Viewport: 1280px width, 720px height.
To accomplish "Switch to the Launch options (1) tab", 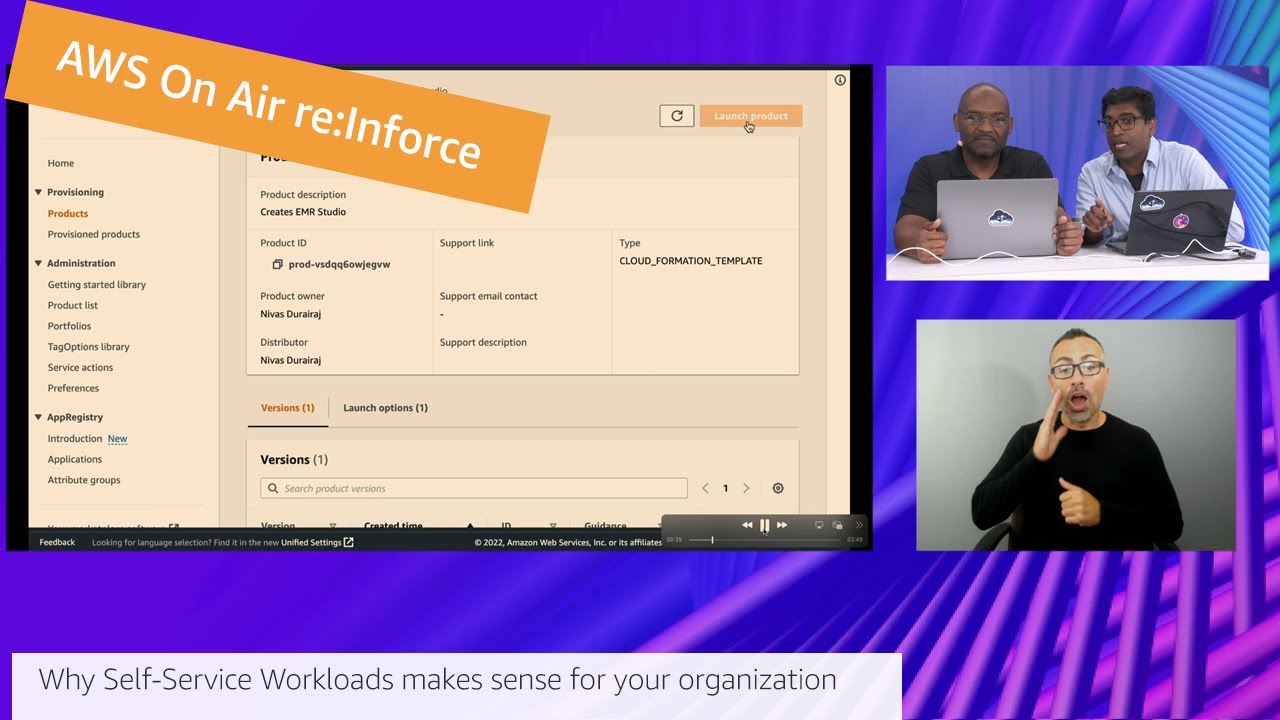I will click(x=385, y=408).
